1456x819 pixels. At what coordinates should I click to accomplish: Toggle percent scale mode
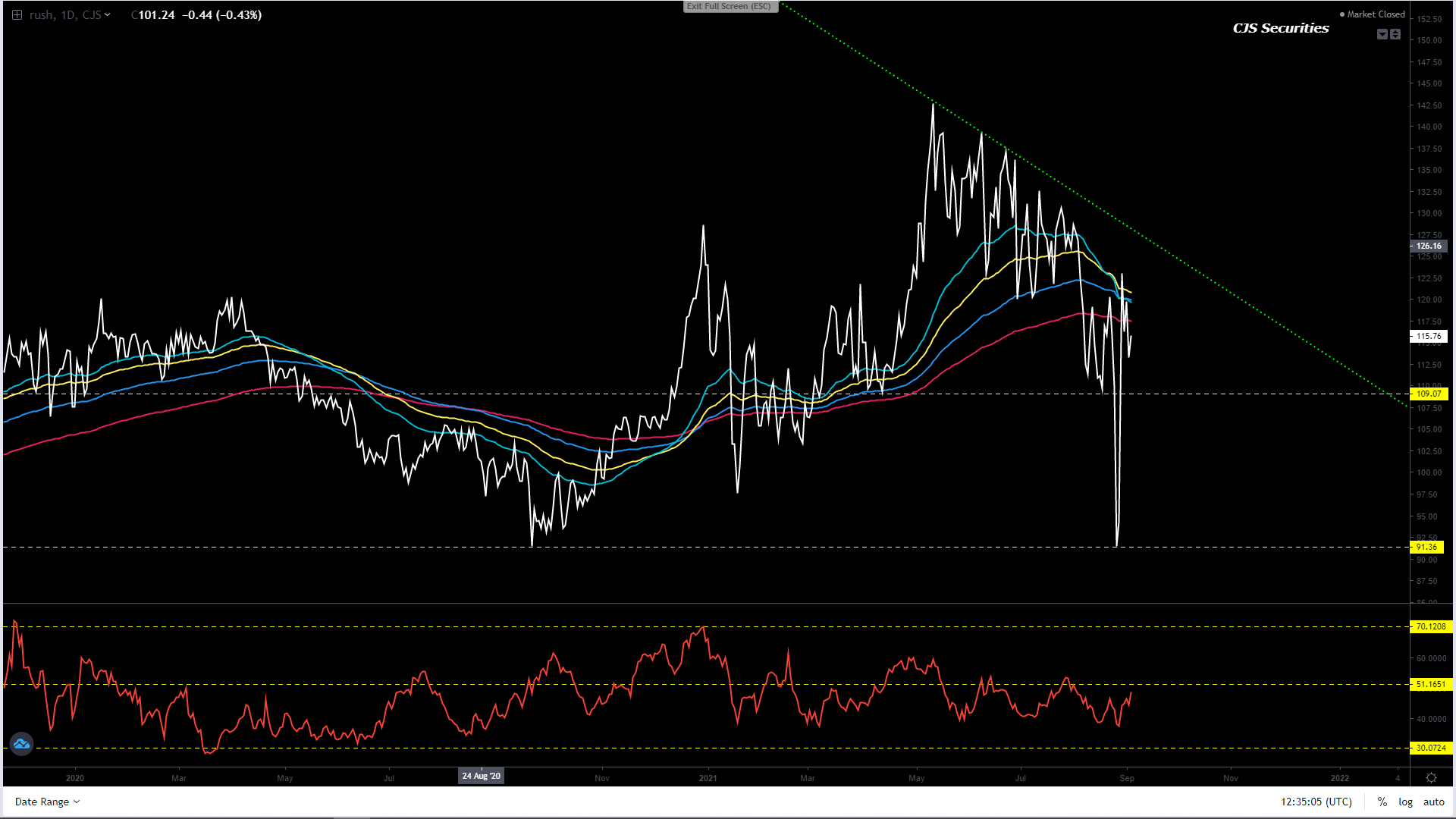(x=1382, y=802)
